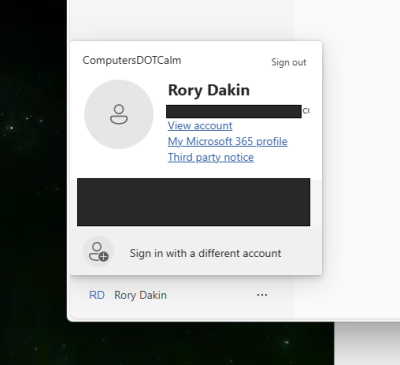
Task: Select the large blacked-out account block
Action: point(194,202)
